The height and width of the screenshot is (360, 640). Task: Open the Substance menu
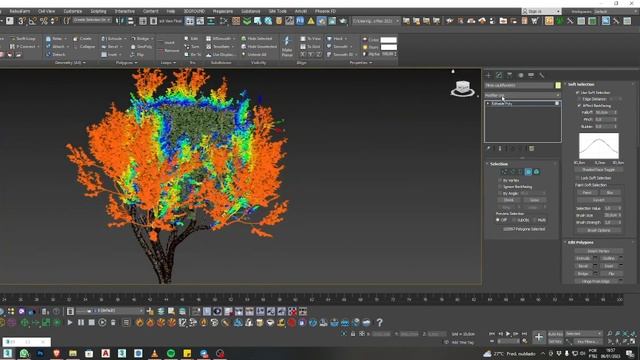coord(250,11)
